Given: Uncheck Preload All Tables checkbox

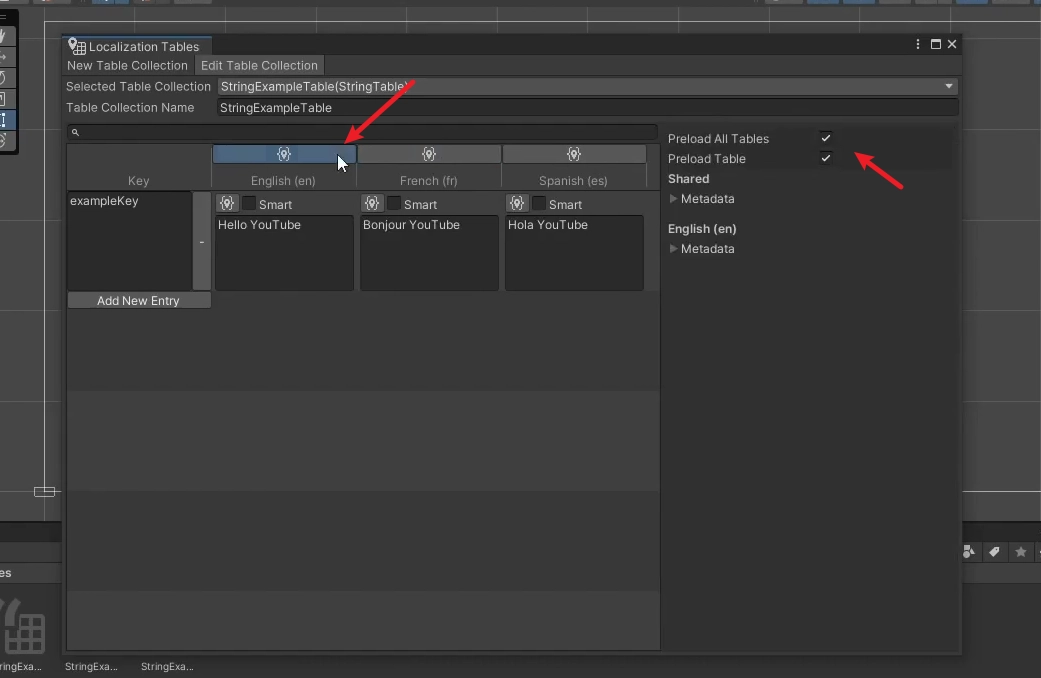Looking at the screenshot, I should (x=825, y=138).
